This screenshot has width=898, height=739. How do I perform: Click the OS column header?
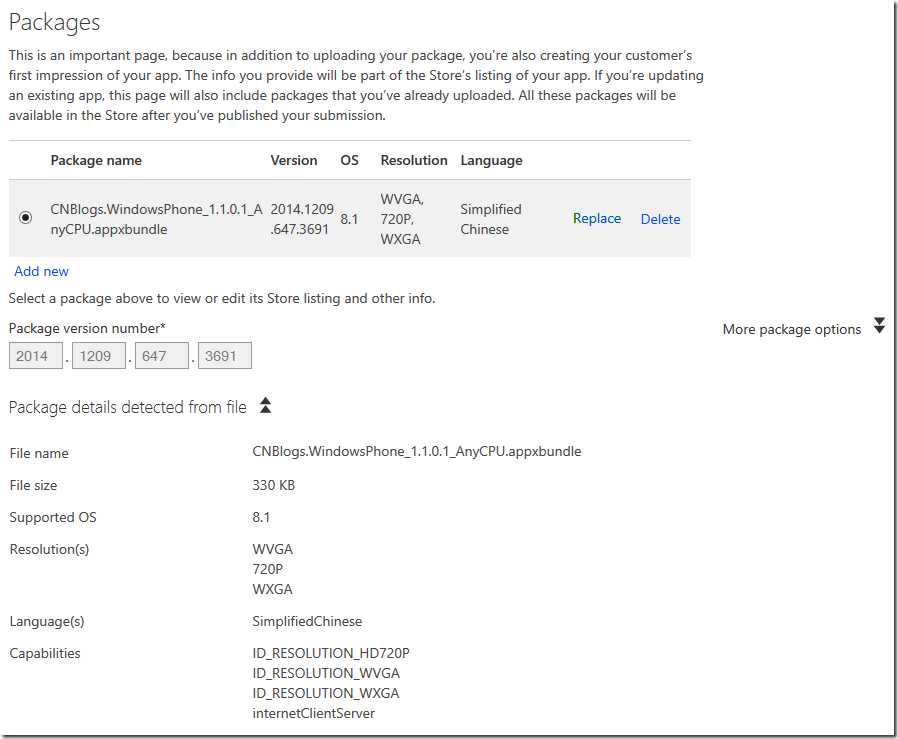(x=349, y=160)
